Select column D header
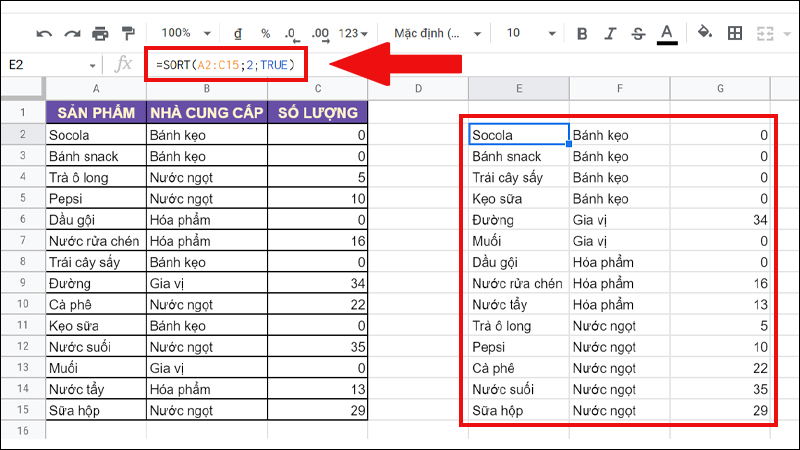Screen dimensions: 800x450 point(418,90)
